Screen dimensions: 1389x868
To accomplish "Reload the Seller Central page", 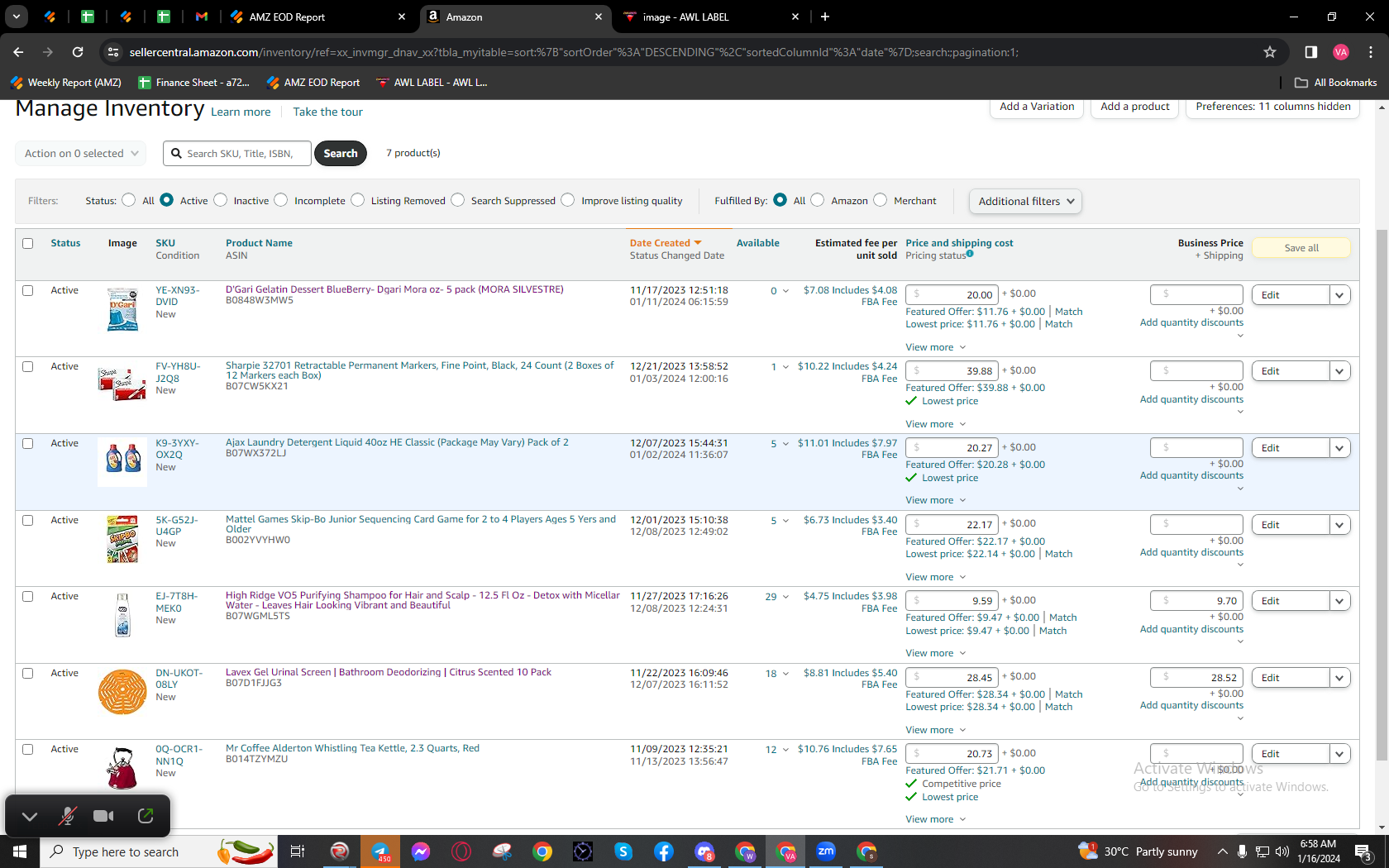I will click(78, 52).
